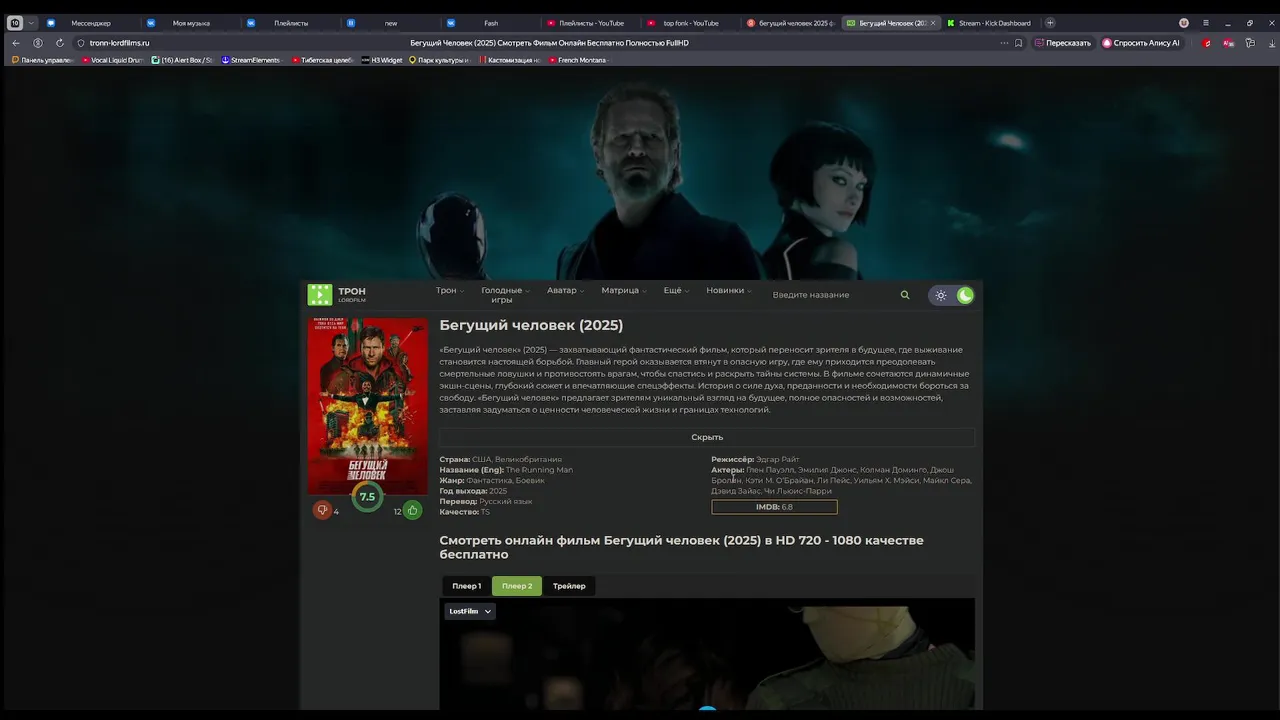The height and width of the screenshot is (720, 1280).
Task: Close the Бегущий Человек active tab
Action: pos(933,23)
